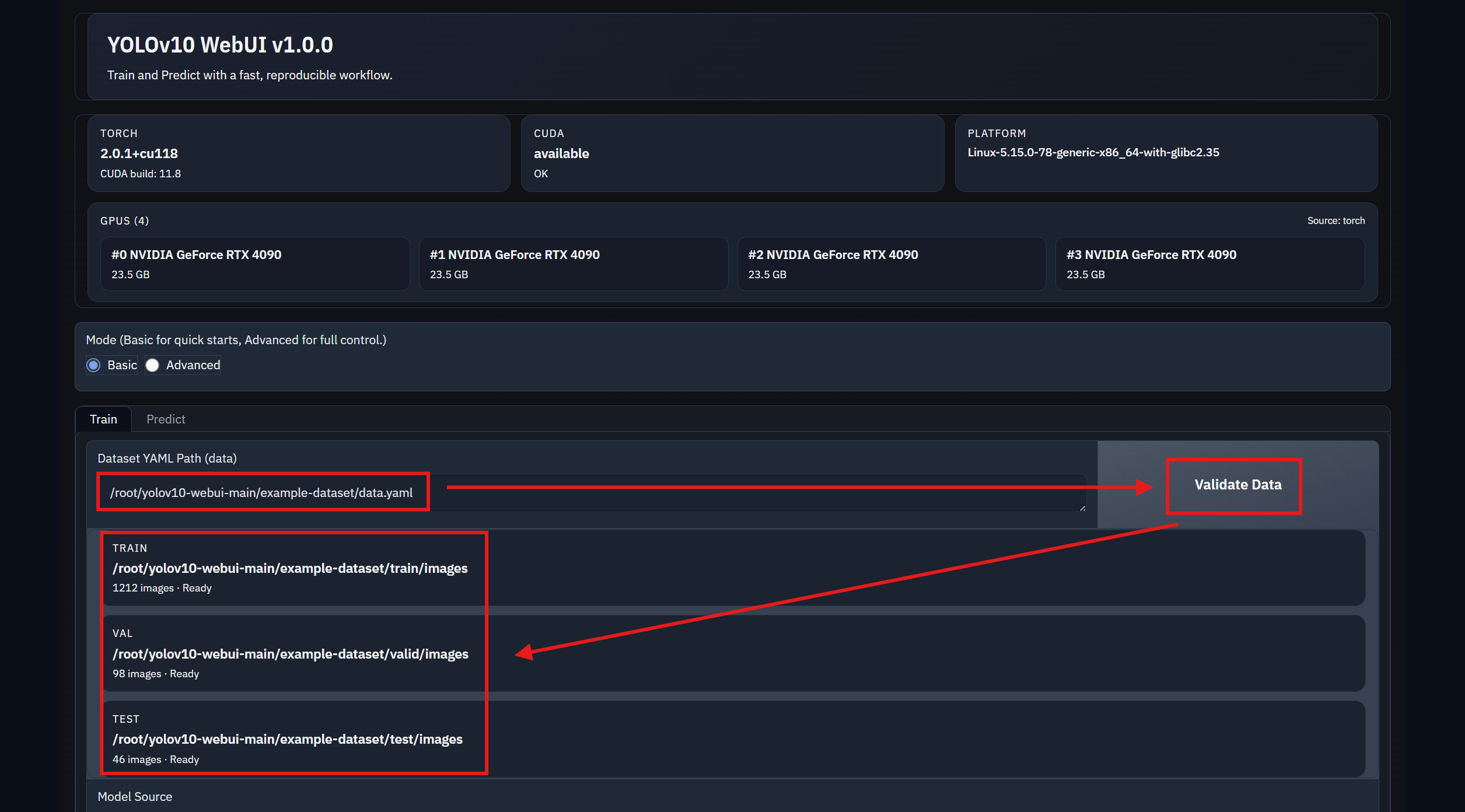This screenshot has height=812, width=1465.
Task: Click the Source: torch label
Action: tap(1335, 220)
